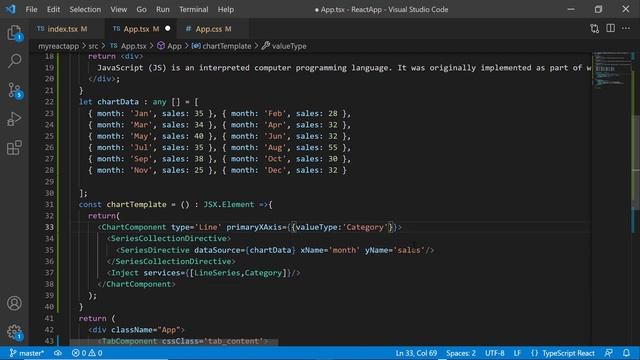The width and height of the screenshot is (640, 360).
Task: Switch to the index.tsx tab
Action: [x=67, y=29]
